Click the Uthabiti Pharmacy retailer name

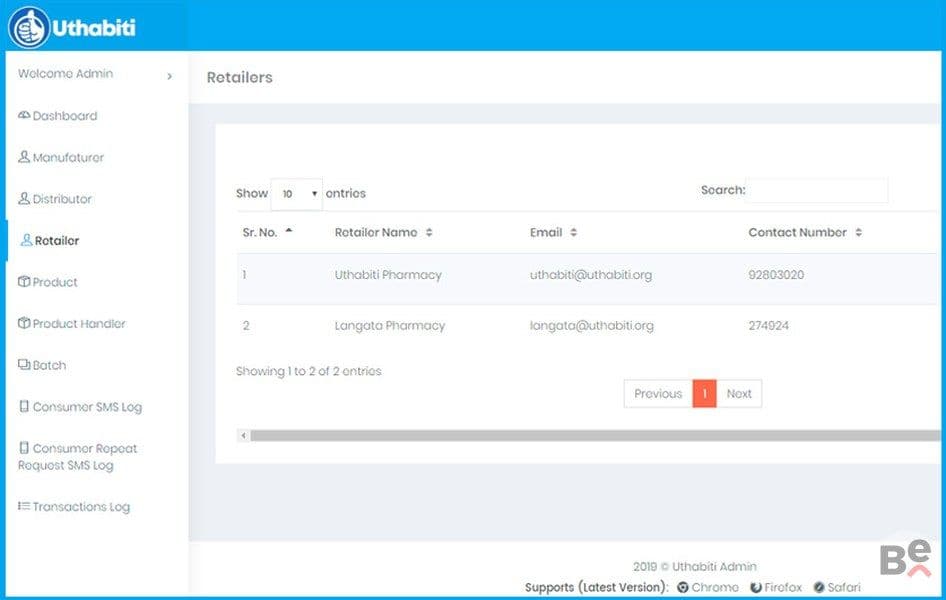tap(388, 275)
